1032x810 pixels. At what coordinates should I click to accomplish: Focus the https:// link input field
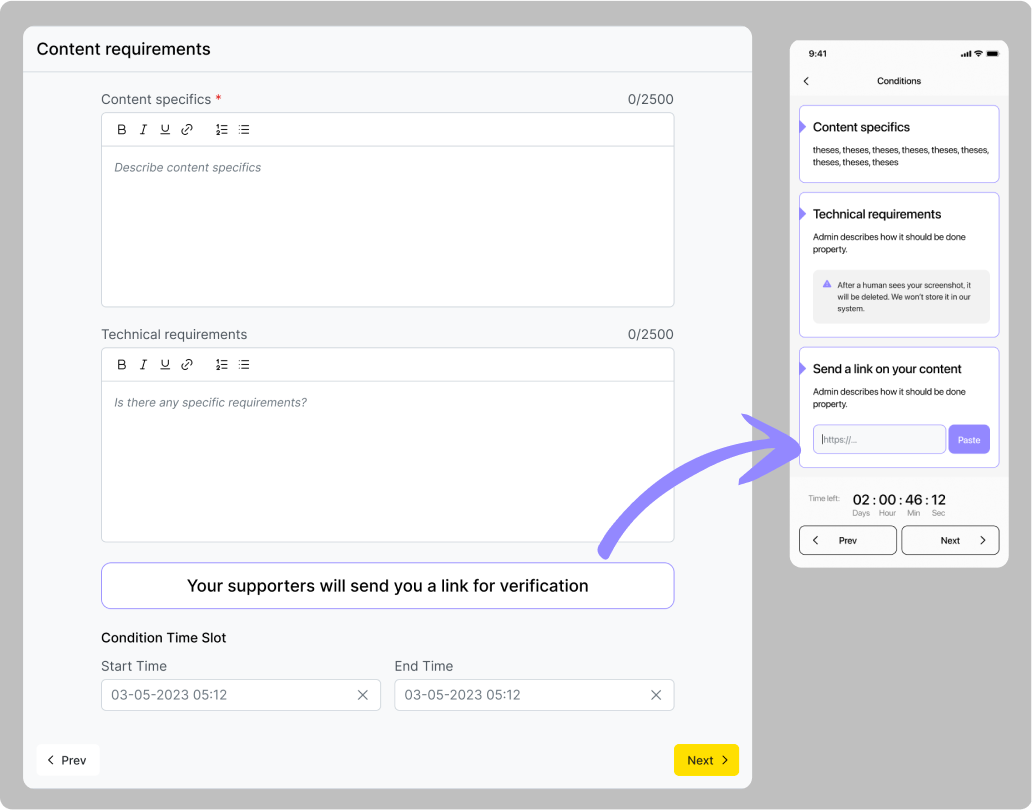coord(879,440)
